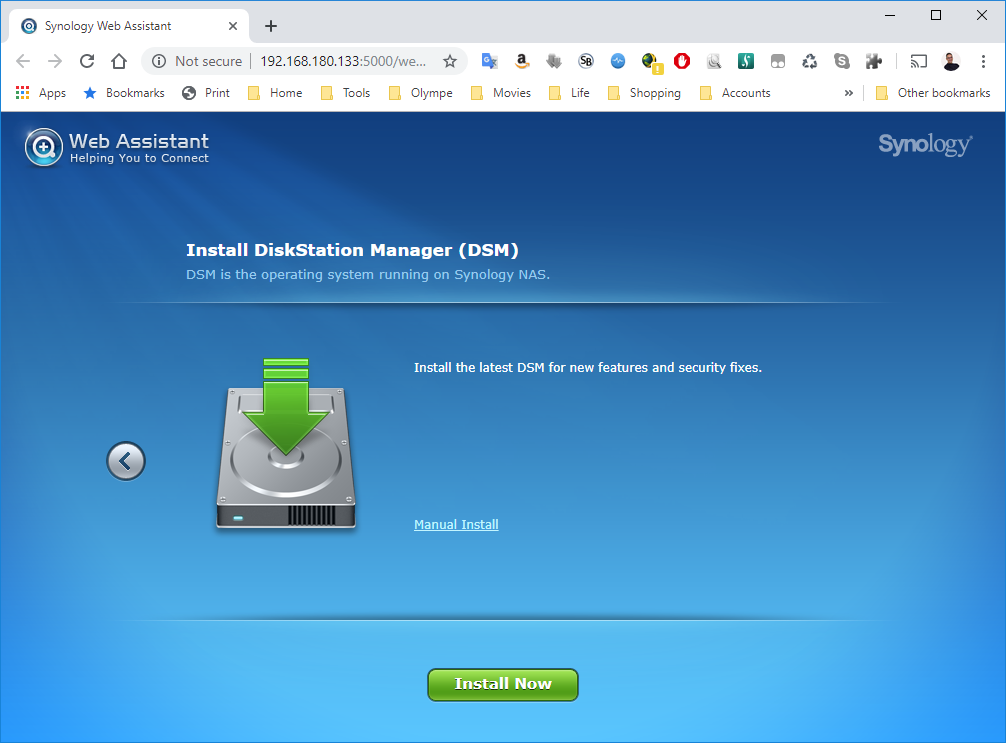Open the Chrome profile avatar

951,61
